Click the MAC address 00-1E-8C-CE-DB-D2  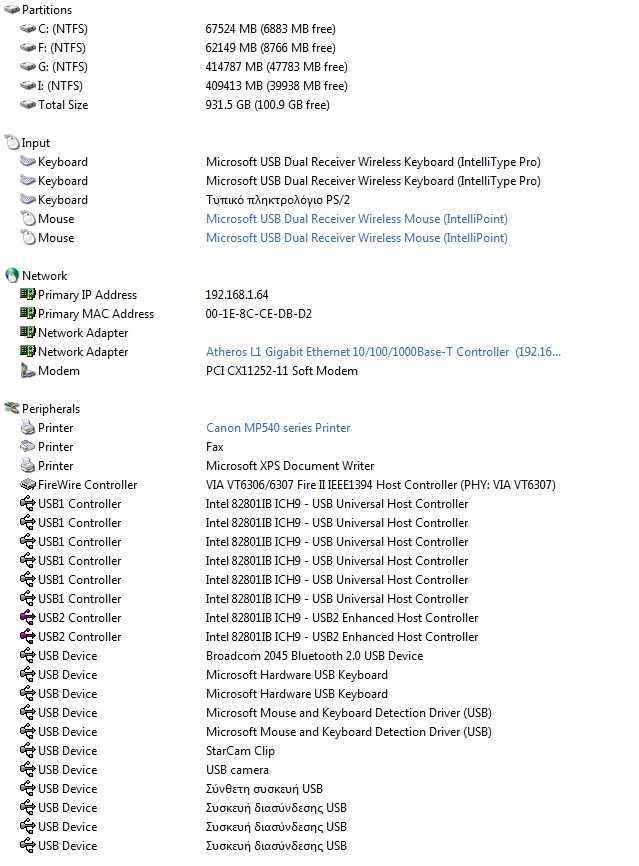258,314
